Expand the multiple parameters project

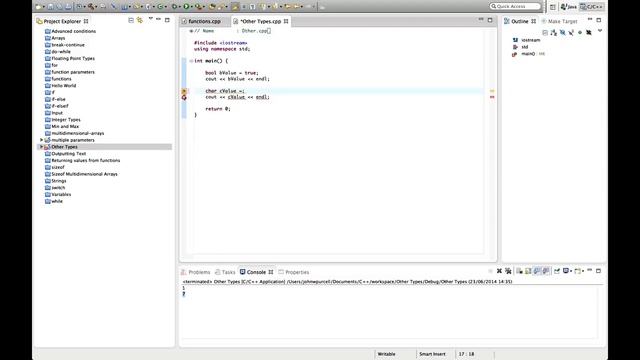tap(41, 140)
